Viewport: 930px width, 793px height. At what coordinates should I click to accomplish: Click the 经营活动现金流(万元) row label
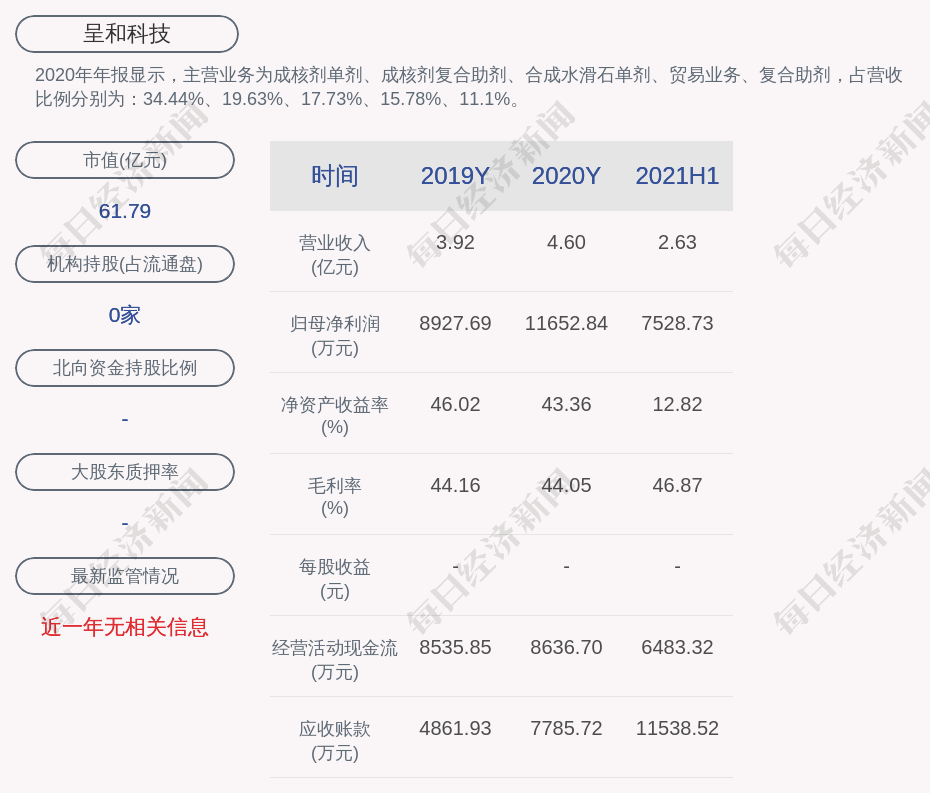pos(335,660)
